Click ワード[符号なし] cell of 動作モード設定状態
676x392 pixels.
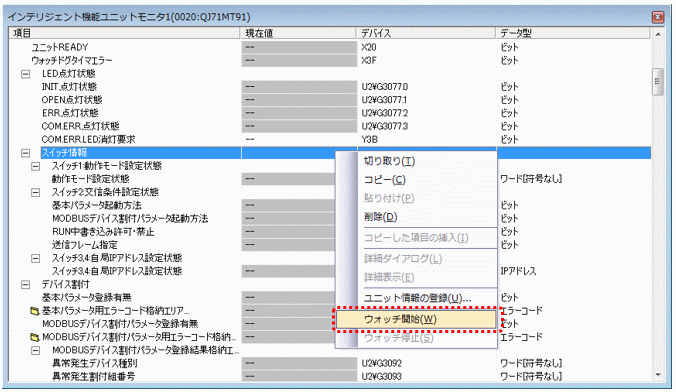click(531, 179)
